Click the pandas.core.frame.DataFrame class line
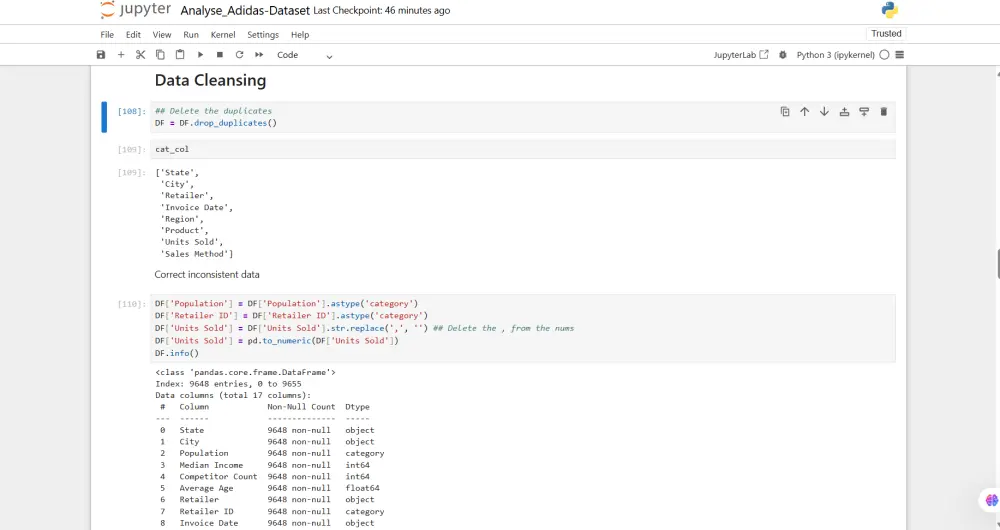The image size is (1000, 530). 245,372
